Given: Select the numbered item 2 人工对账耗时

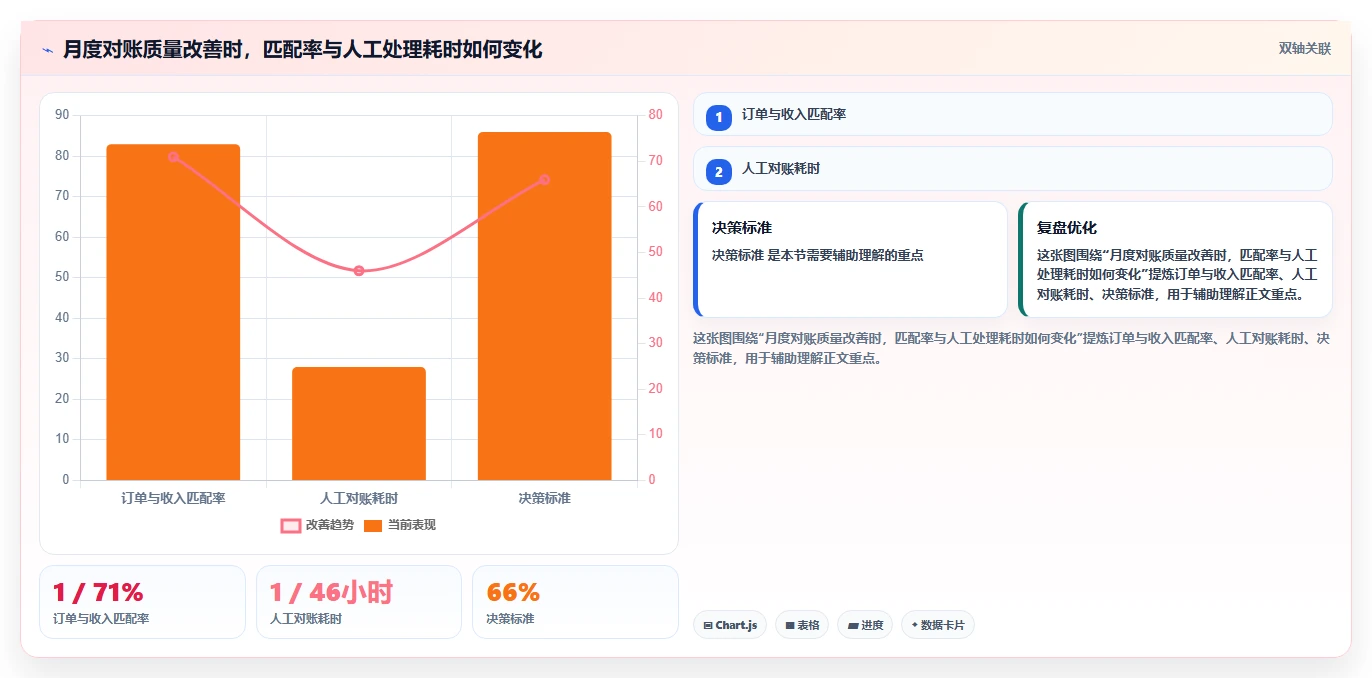Looking at the screenshot, I should coord(1012,168).
